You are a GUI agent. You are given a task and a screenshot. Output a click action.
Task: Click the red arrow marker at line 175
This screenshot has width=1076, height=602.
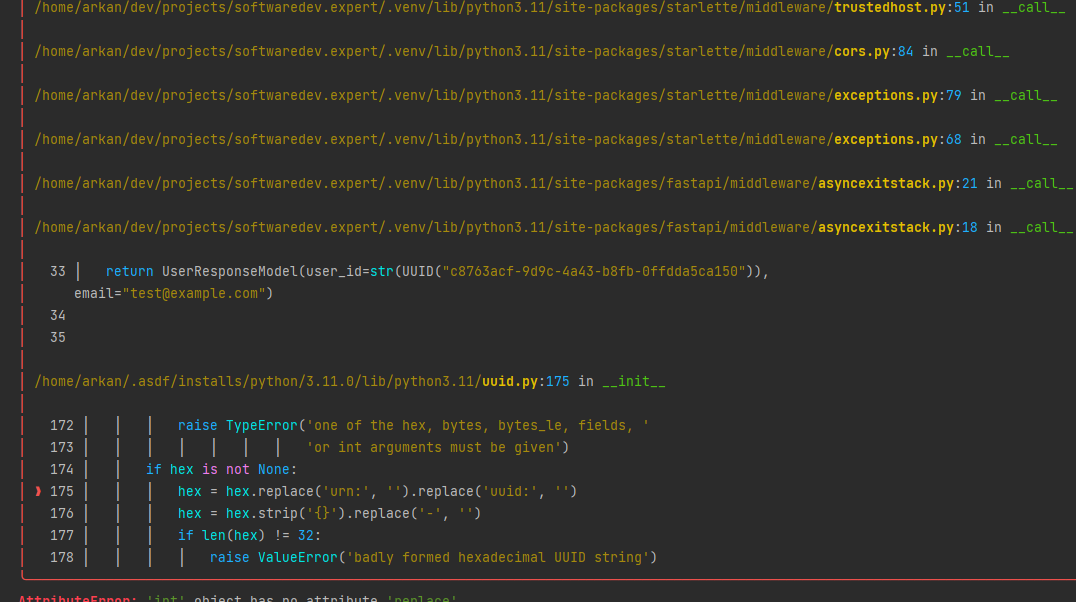(x=38, y=491)
